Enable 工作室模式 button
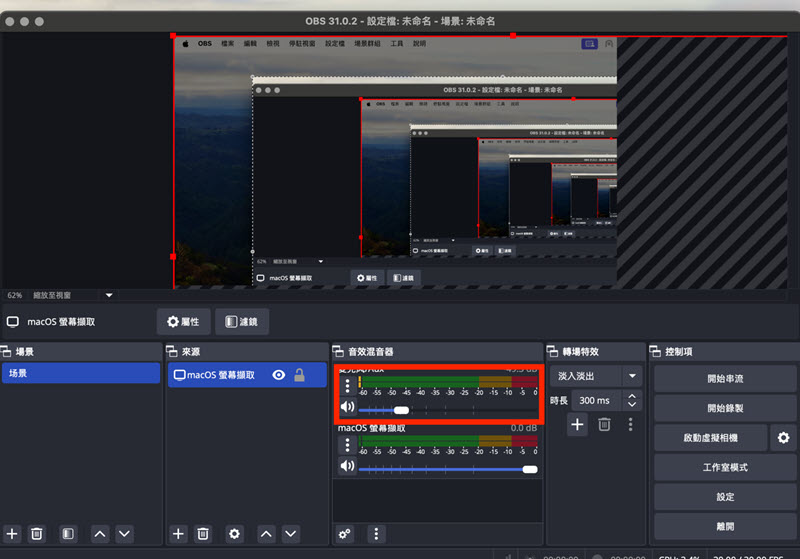The width and height of the screenshot is (800, 559). tap(725, 467)
